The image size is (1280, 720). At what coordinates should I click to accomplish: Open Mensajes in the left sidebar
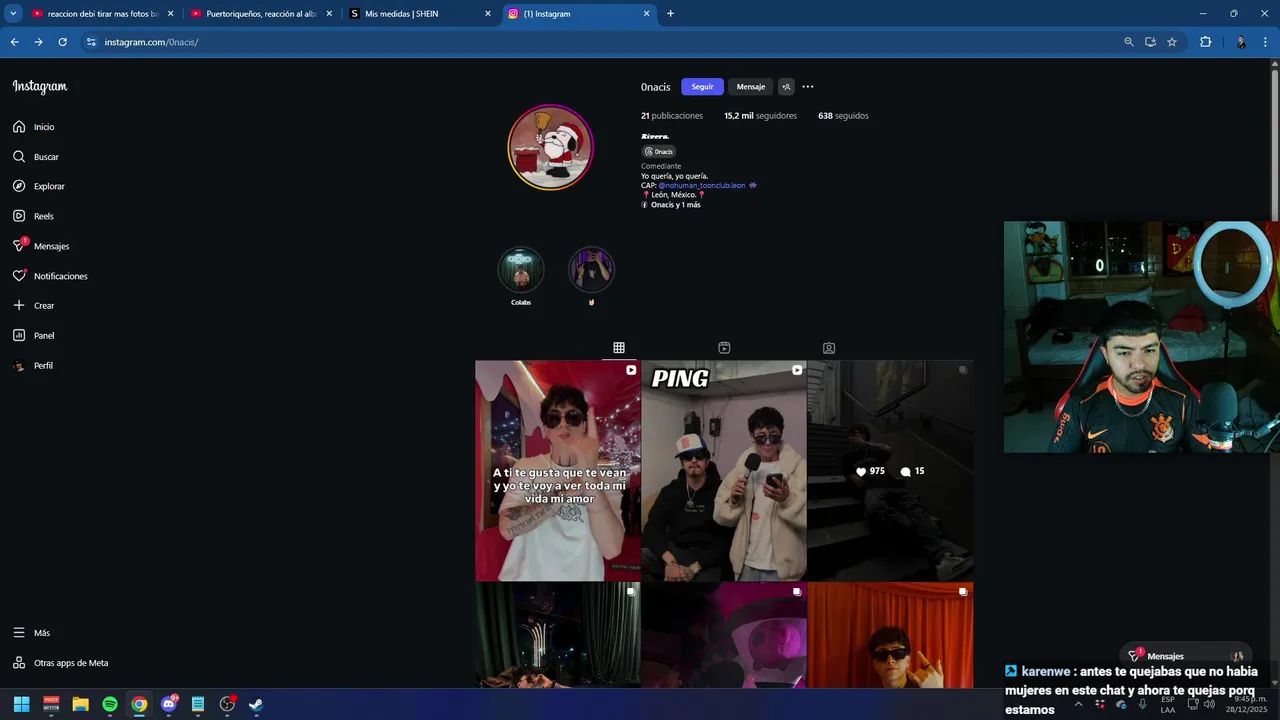coord(40,246)
